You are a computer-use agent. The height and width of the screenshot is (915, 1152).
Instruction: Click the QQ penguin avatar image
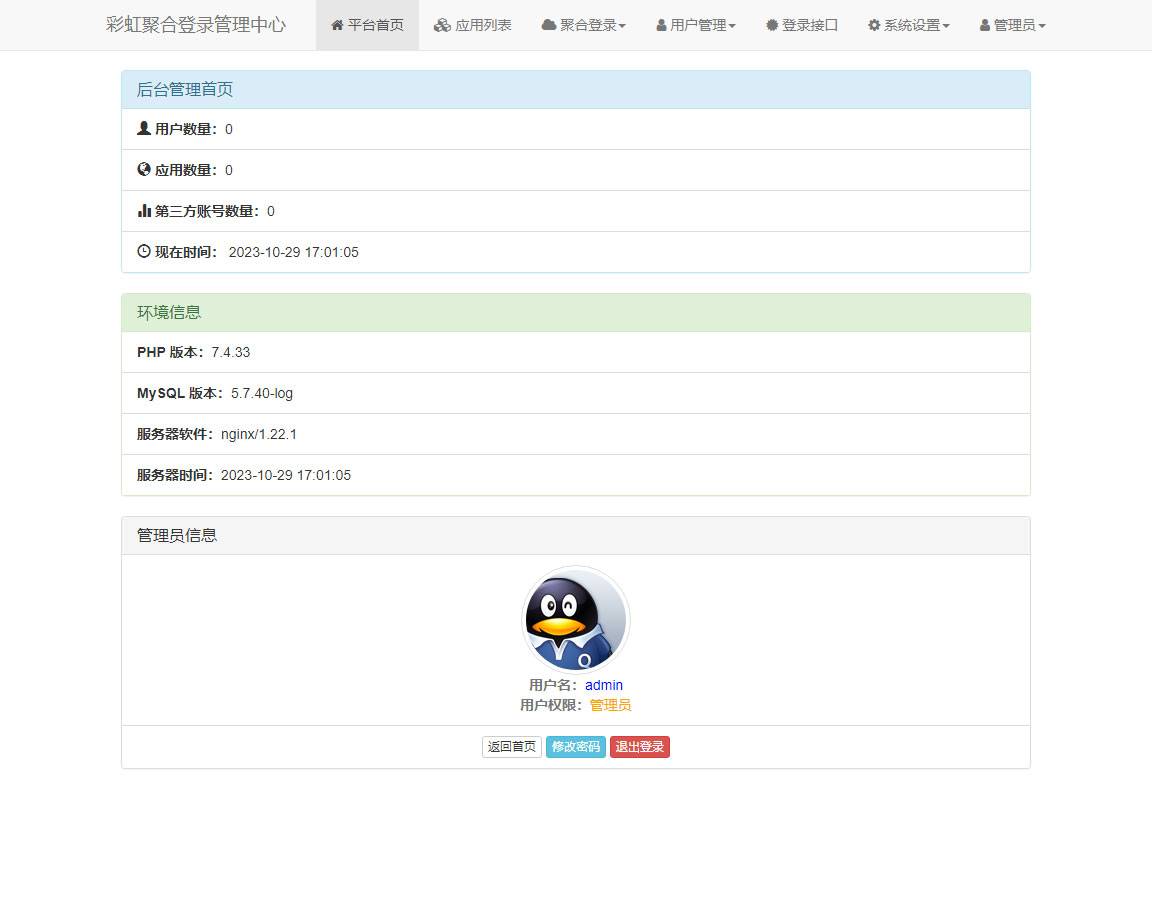click(576, 620)
